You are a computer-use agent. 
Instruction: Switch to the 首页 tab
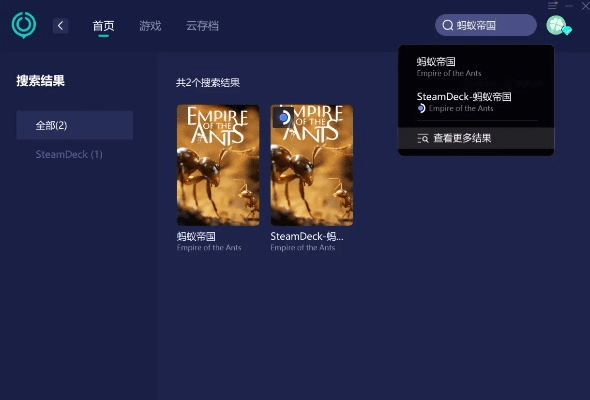[103, 26]
